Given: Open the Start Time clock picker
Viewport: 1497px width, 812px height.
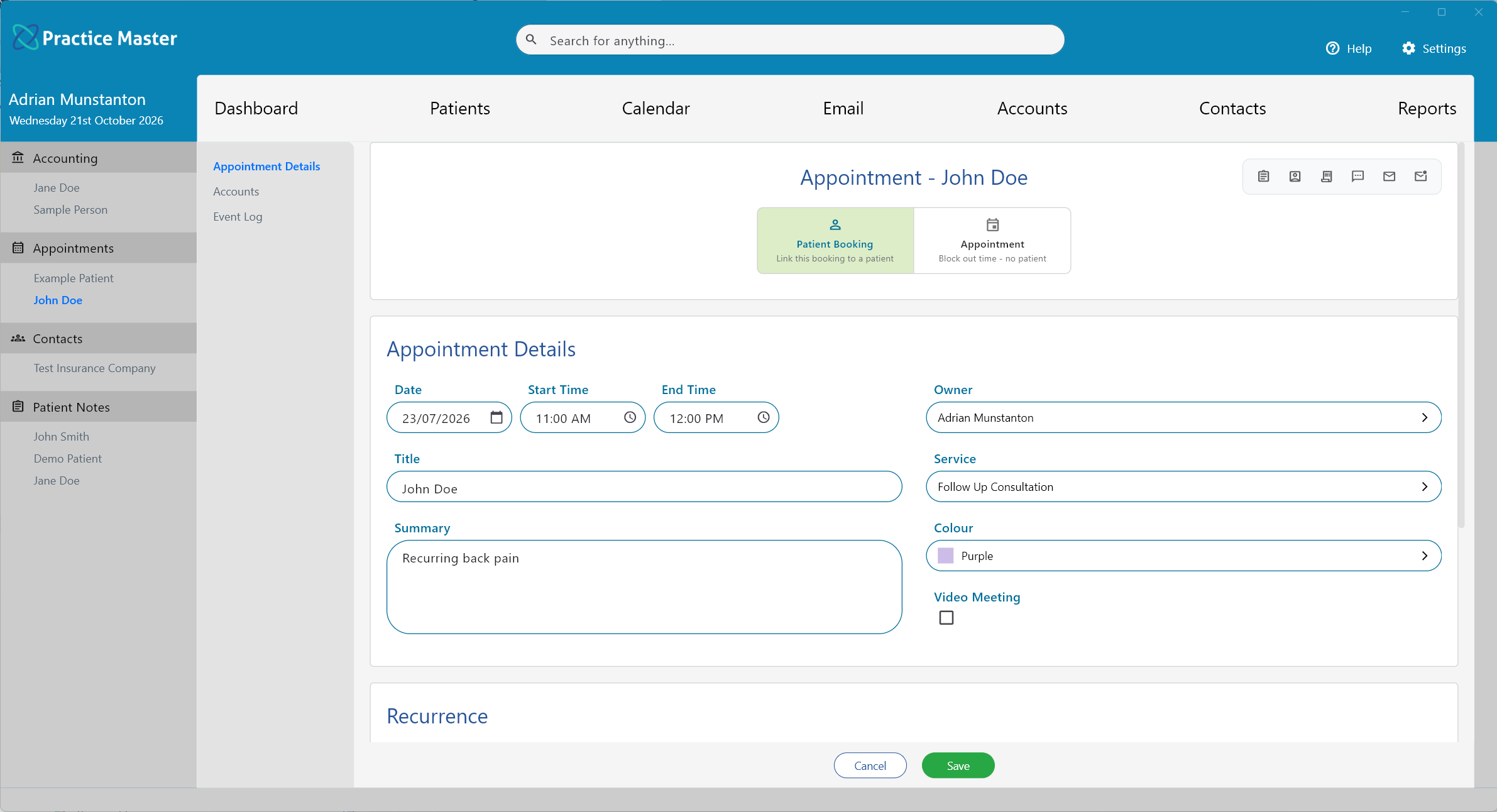Looking at the screenshot, I should (x=630, y=417).
